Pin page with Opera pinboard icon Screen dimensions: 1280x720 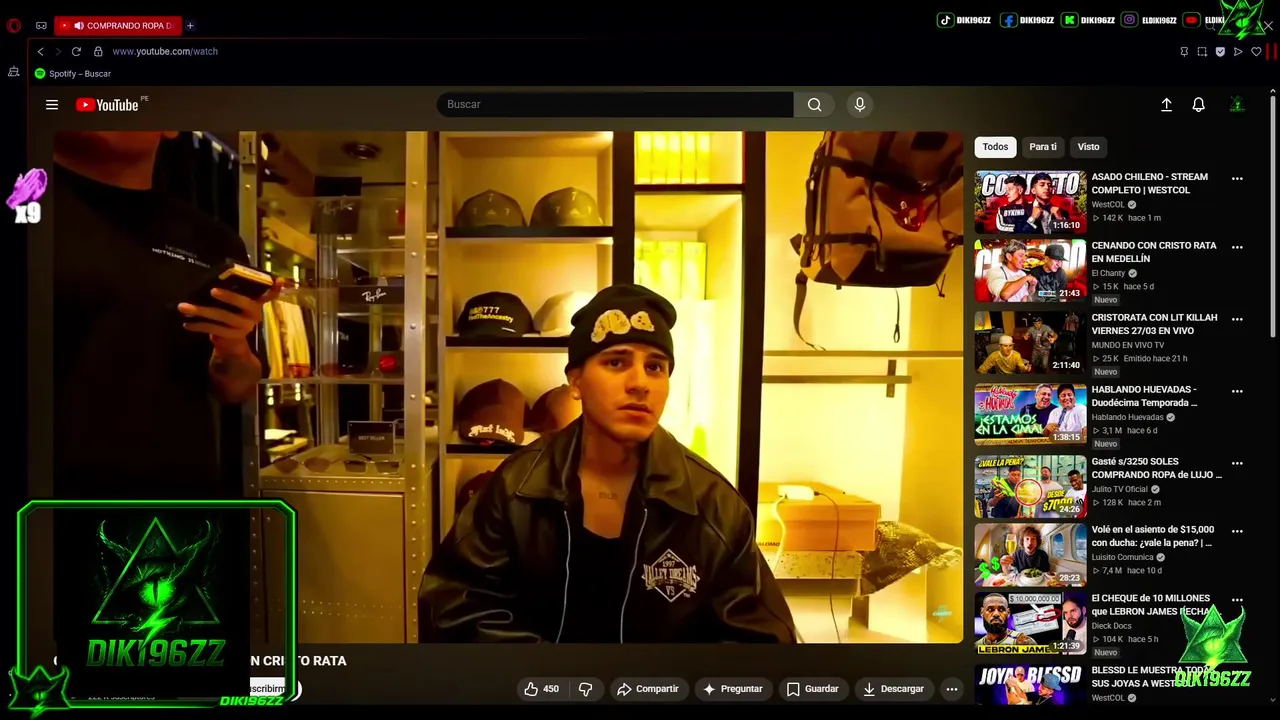click(1184, 51)
